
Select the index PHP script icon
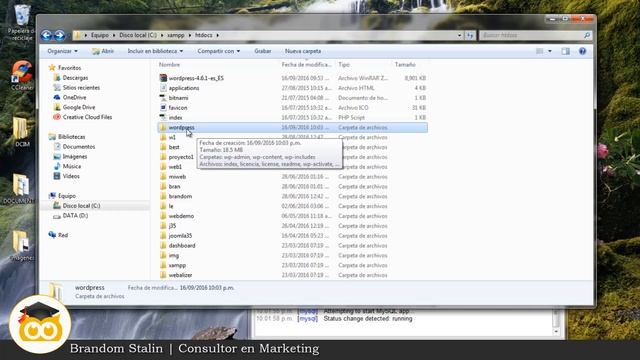(x=163, y=117)
